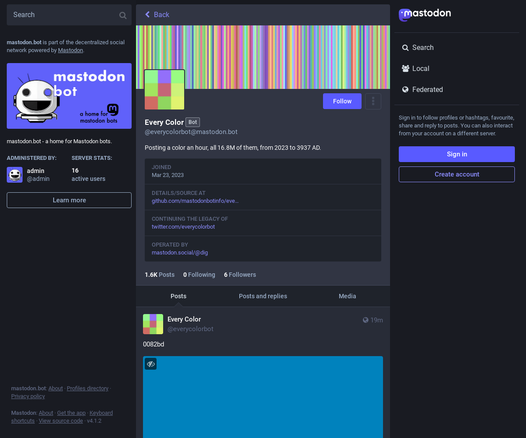The width and height of the screenshot is (526, 438).
Task: Open the three-dot profile menu
Action: [x=373, y=101]
